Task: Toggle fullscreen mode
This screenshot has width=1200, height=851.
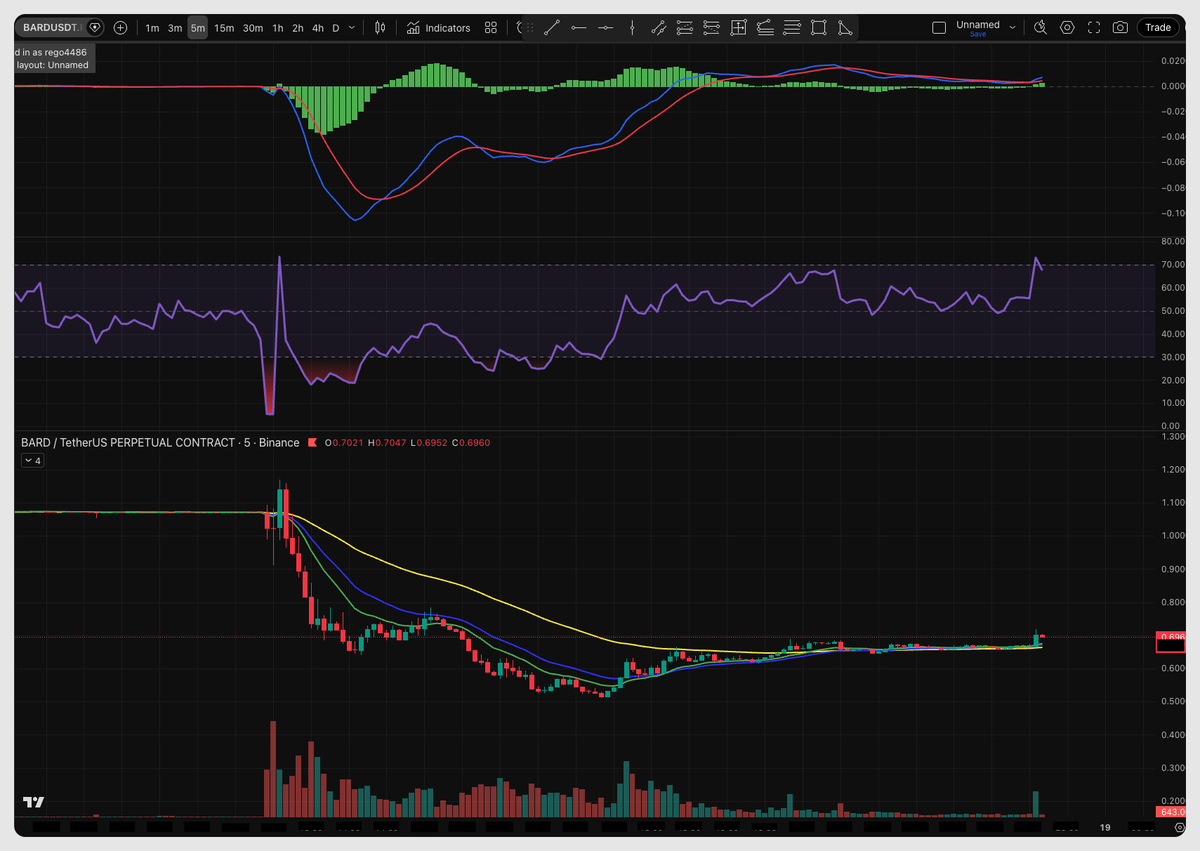Action: point(1094,28)
